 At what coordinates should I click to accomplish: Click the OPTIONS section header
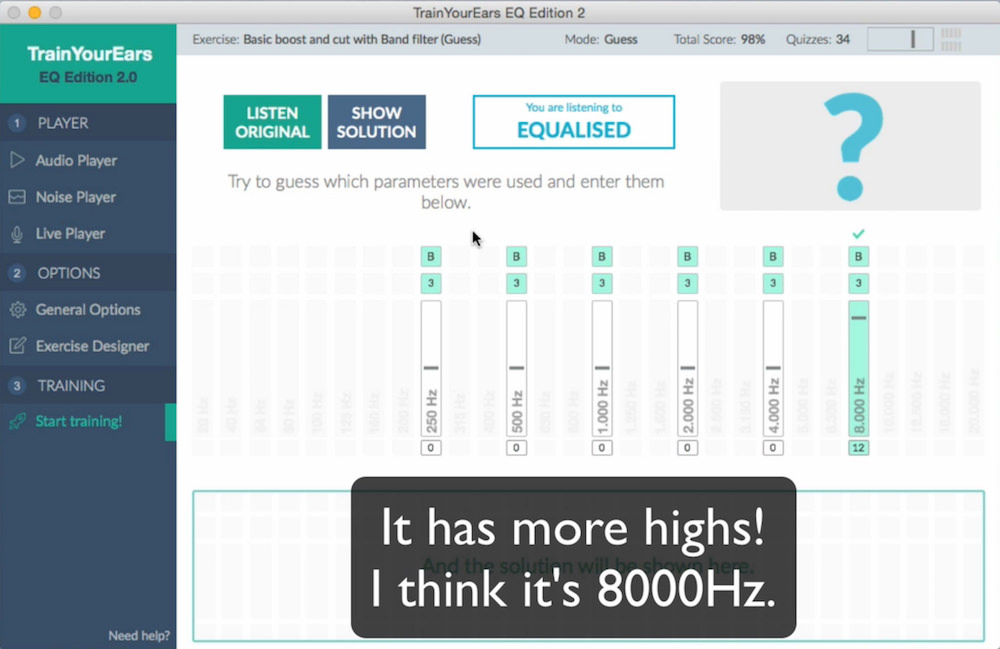(x=88, y=273)
